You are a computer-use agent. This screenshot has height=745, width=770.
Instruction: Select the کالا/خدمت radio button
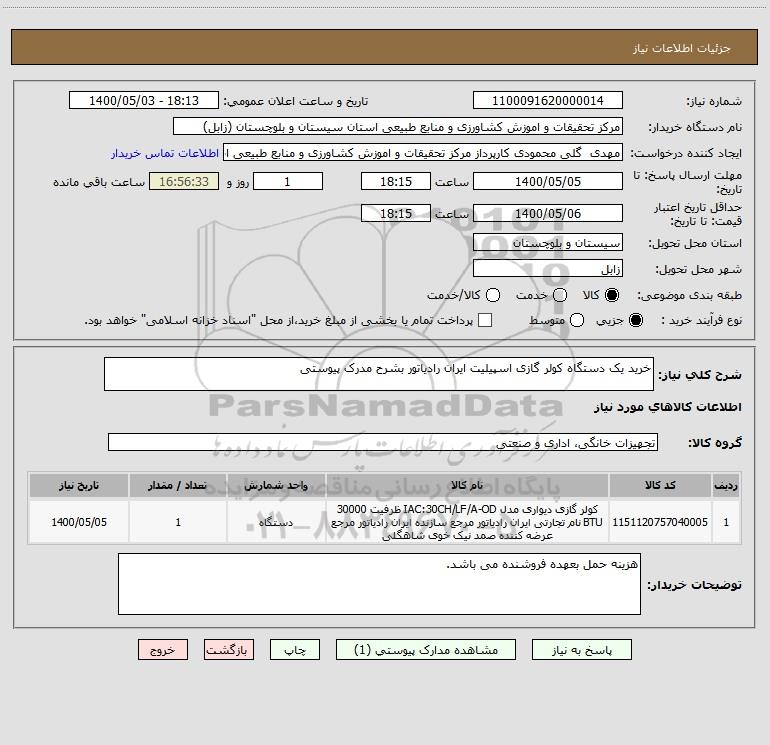[x=493, y=295]
